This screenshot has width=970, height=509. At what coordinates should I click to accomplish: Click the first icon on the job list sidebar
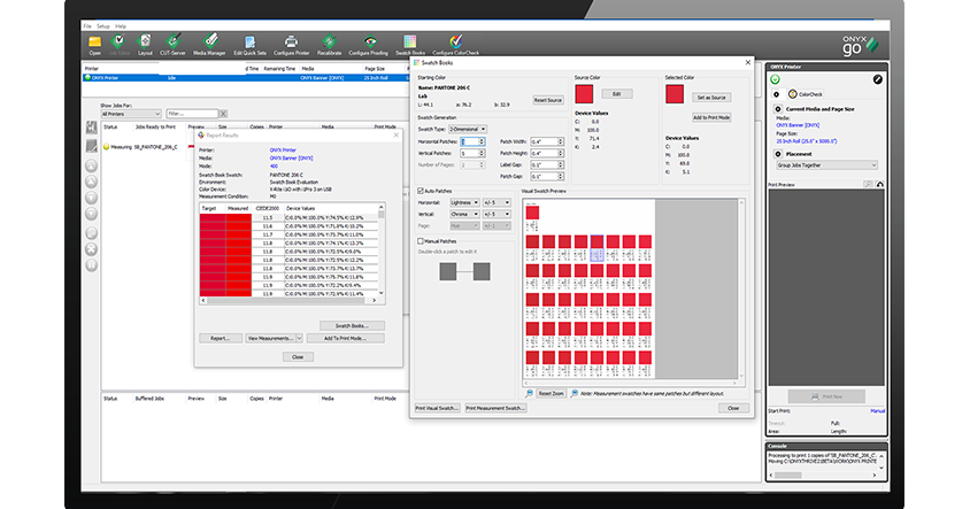click(92, 127)
